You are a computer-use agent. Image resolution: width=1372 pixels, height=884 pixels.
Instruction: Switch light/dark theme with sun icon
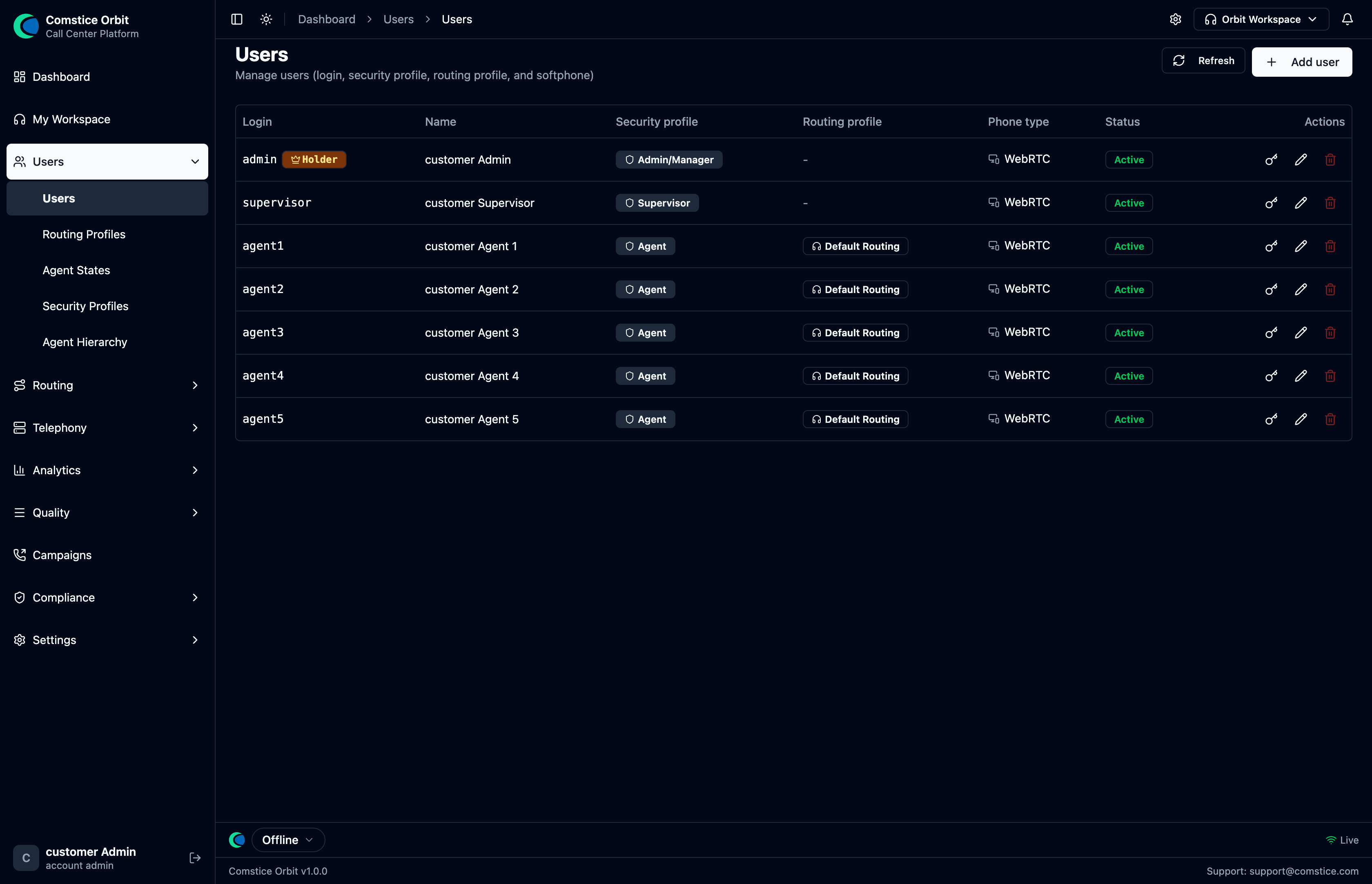coord(266,19)
